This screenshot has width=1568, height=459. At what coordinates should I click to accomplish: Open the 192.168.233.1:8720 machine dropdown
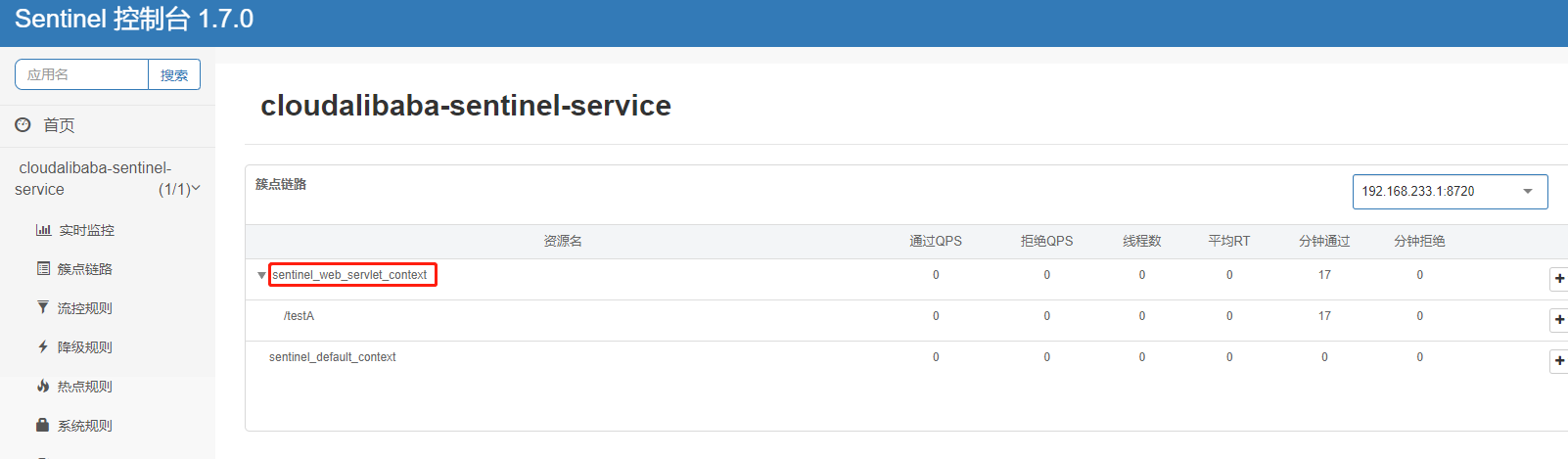(x=1450, y=192)
